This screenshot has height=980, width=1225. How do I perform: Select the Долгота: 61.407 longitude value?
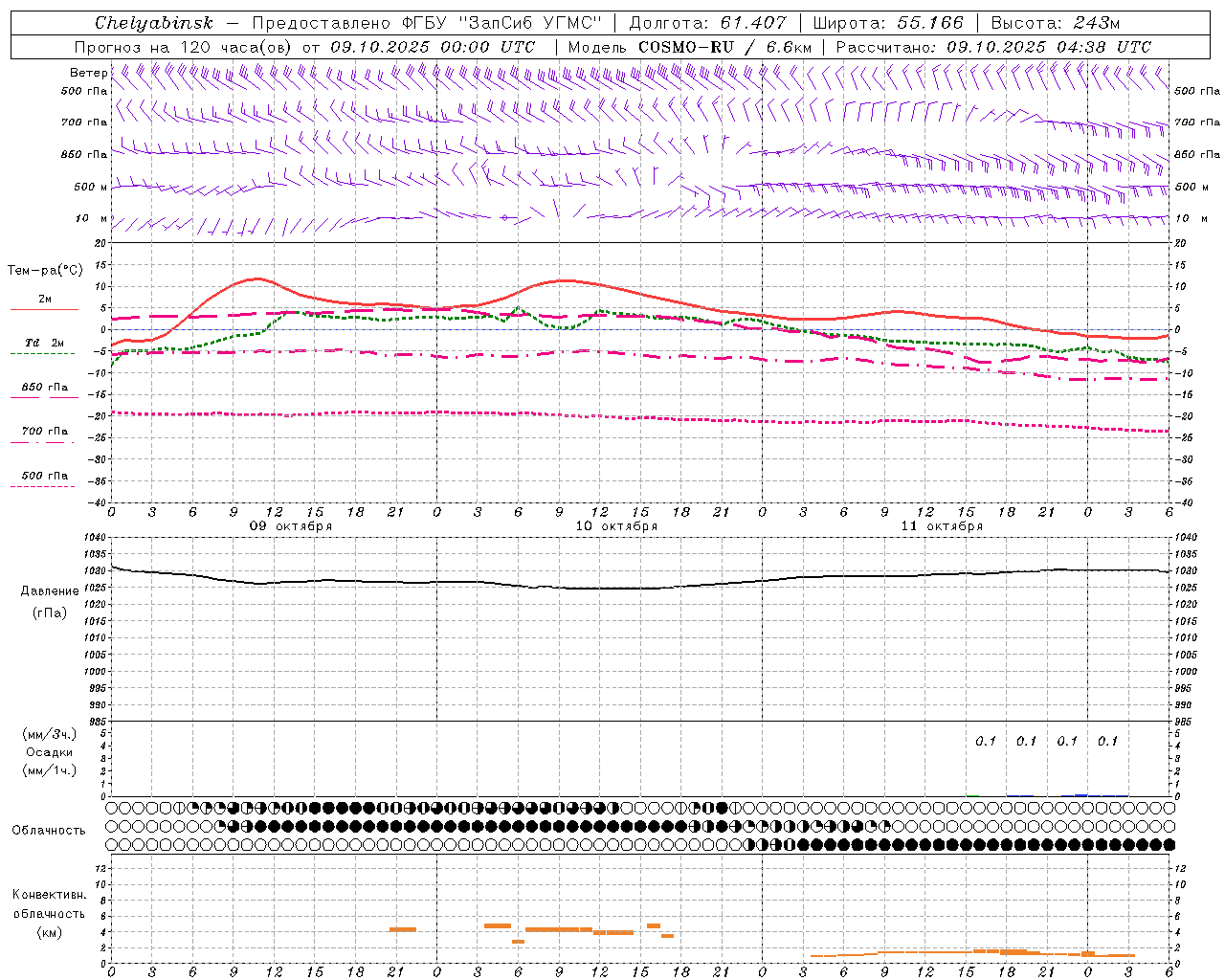click(707, 23)
